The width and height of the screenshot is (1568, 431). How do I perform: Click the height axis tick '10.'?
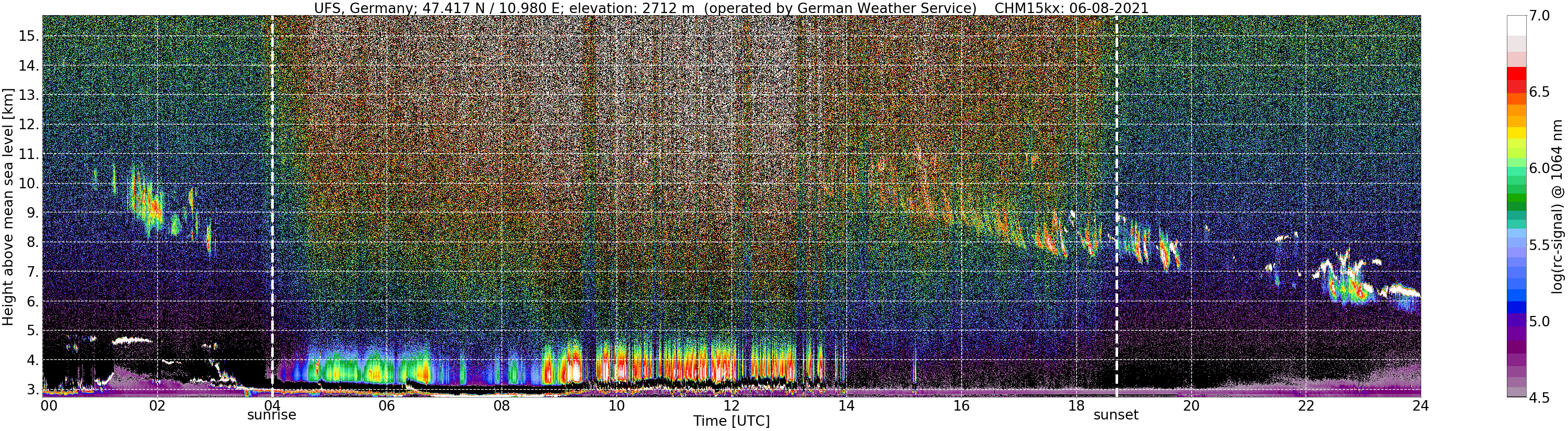(x=29, y=184)
